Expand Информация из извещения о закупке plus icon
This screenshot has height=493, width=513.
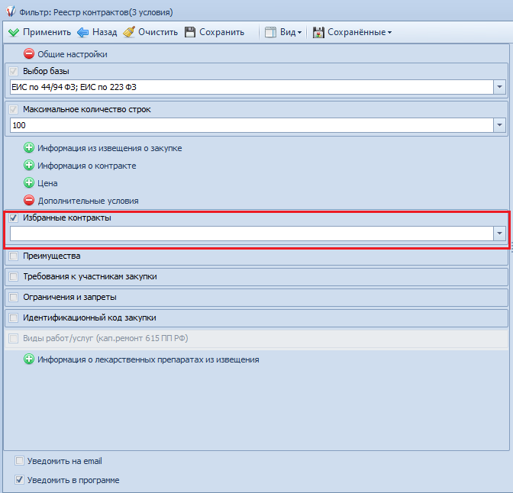point(29,148)
